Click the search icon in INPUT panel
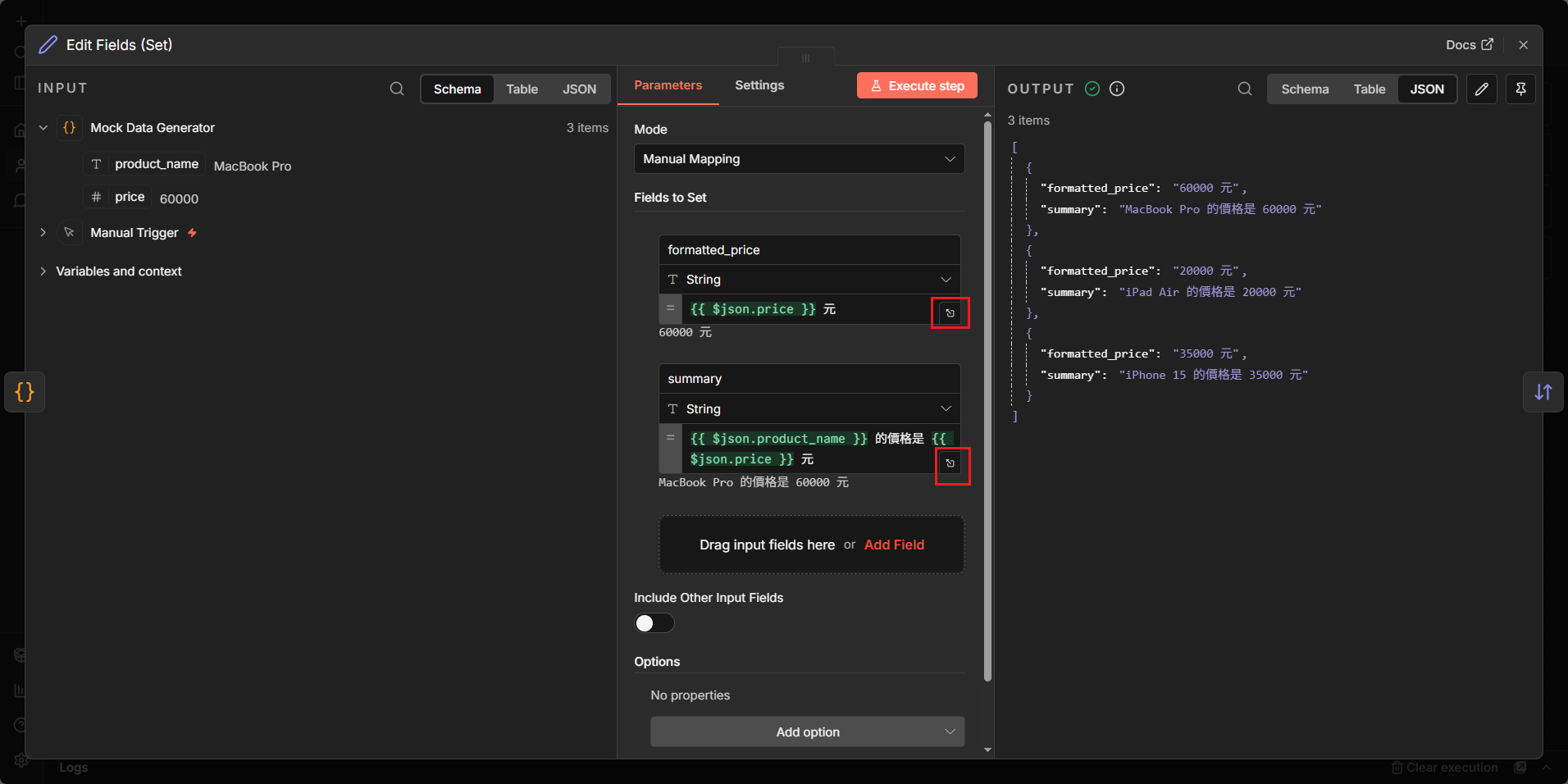The image size is (1568, 784). 397,89
